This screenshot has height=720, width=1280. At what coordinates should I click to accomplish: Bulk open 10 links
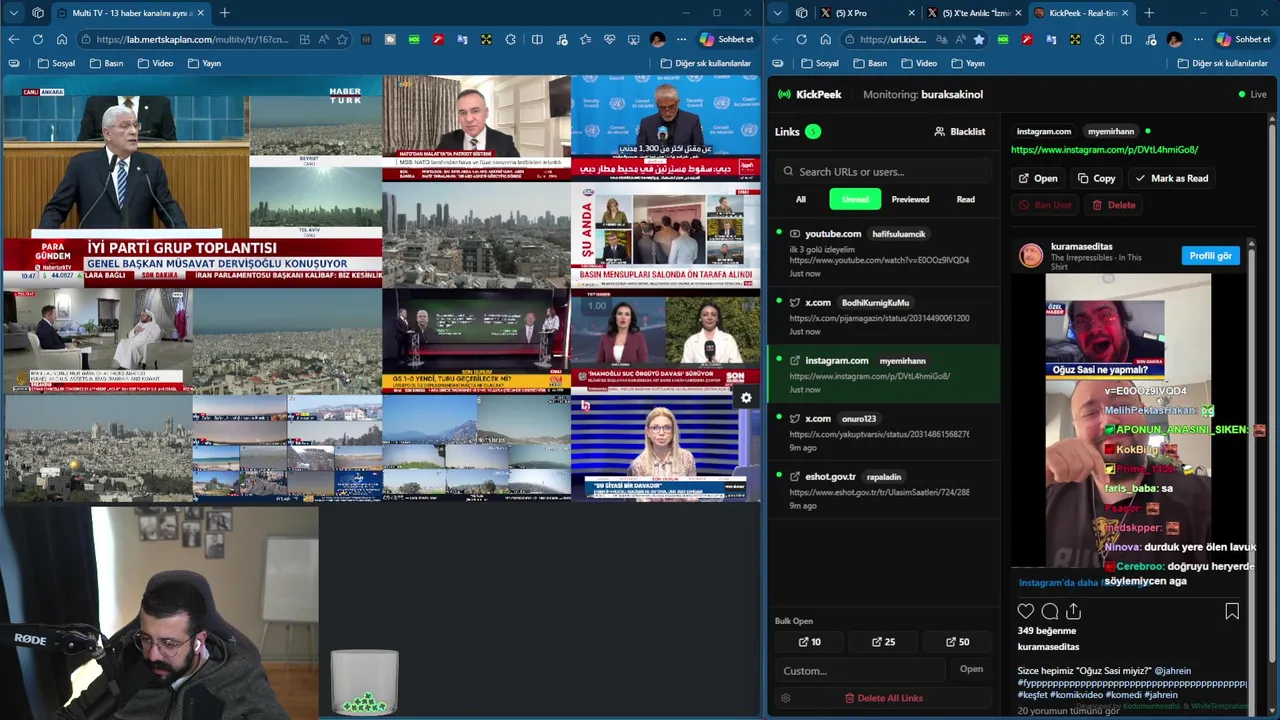pyautogui.click(x=810, y=642)
